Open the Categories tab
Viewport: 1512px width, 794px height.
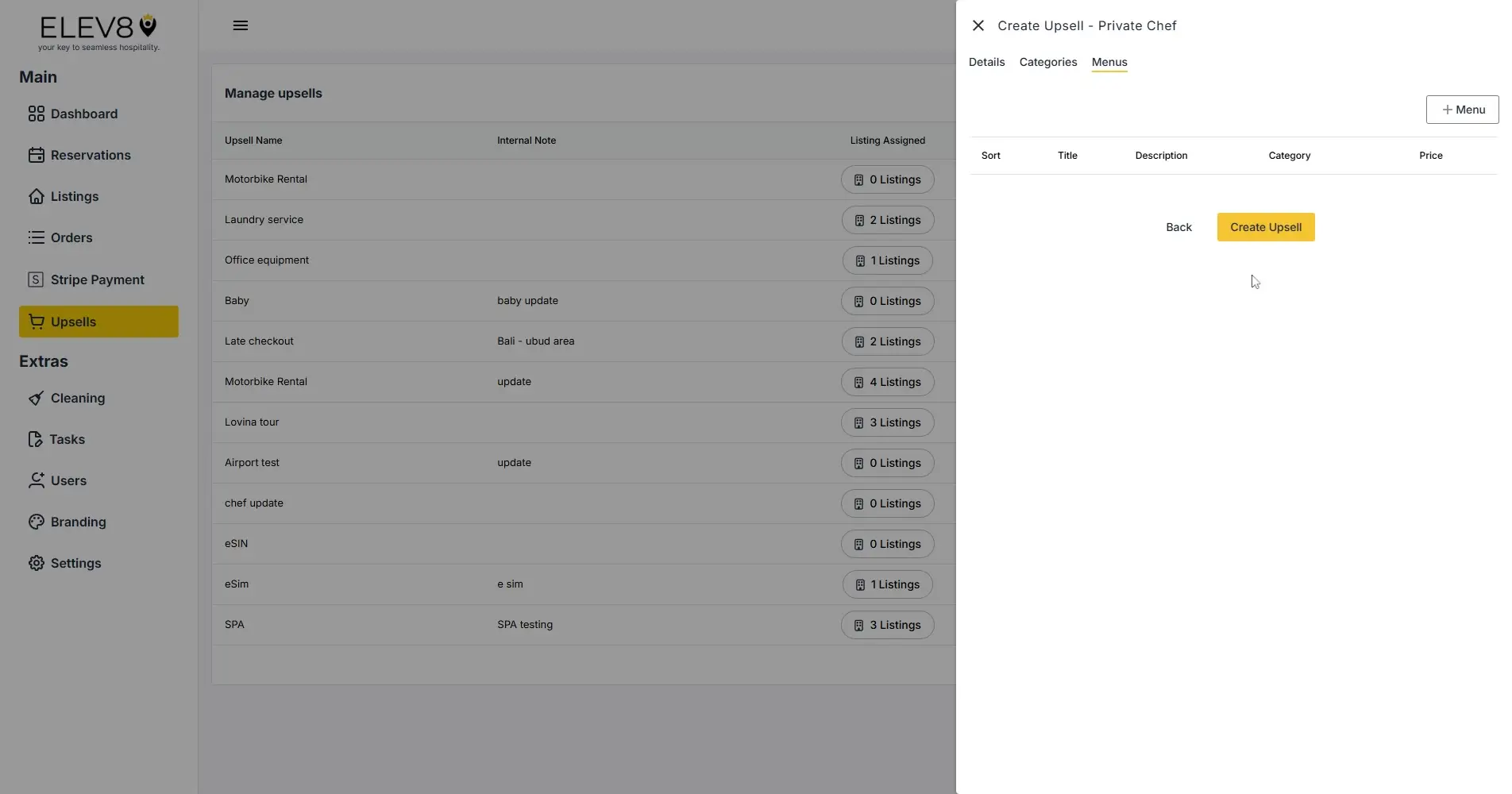(x=1047, y=62)
